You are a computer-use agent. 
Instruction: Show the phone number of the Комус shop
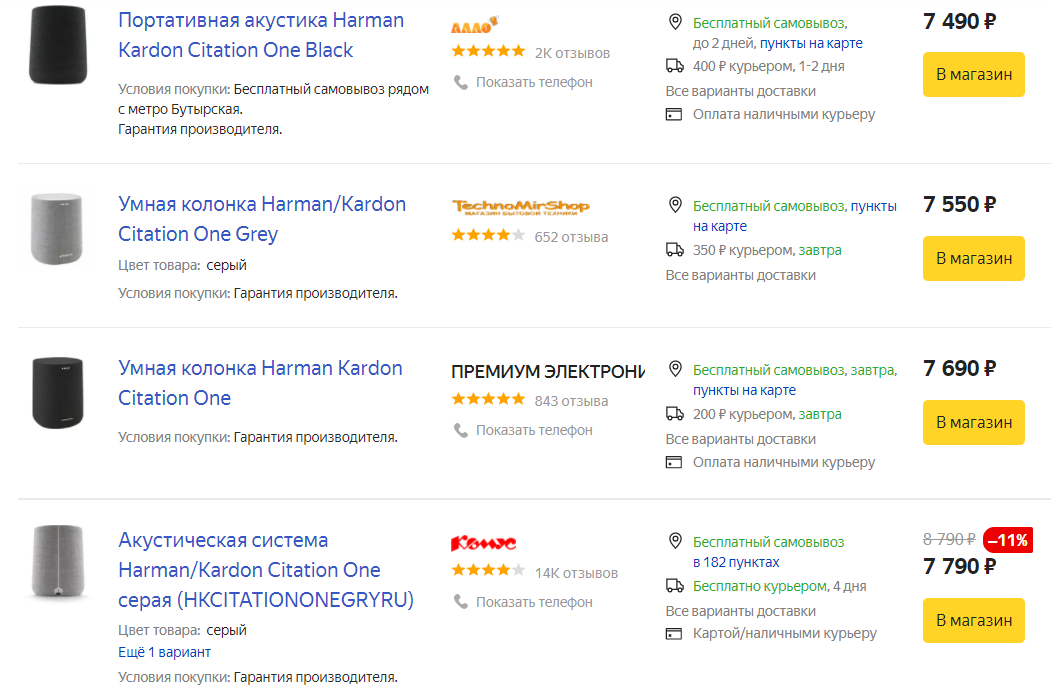tap(534, 602)
